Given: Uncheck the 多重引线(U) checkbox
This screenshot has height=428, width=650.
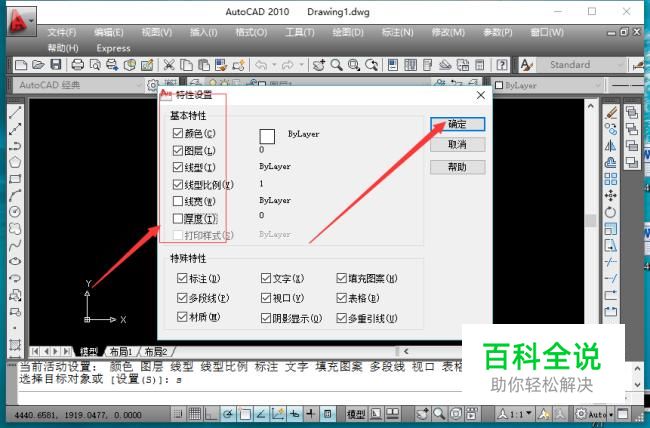Looking at the screenshot, I should pos(341,318).
